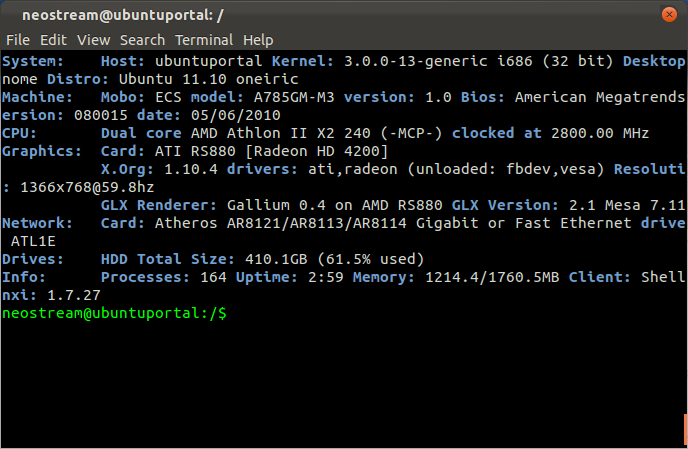Click 'Gigabit or Fast Ethernet' text
Image resolution: width=688 pixels, height=449 pixels.
(523, 223)
